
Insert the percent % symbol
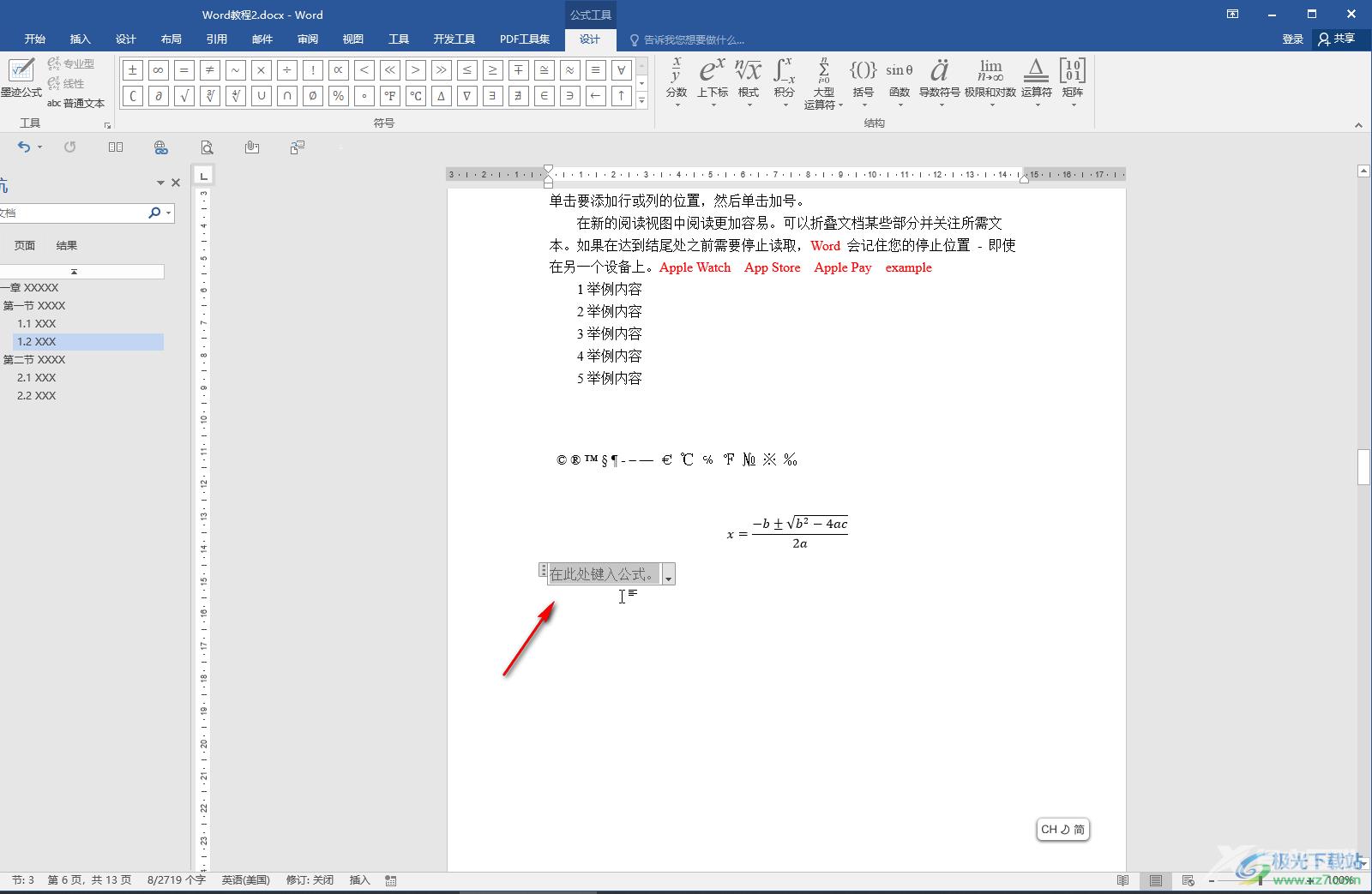point(338,96)
